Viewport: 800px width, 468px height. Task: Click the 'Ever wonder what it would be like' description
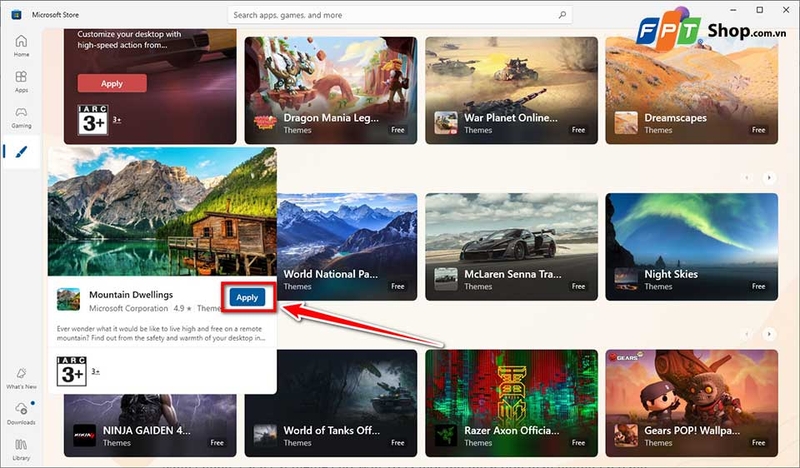point(161,333)
